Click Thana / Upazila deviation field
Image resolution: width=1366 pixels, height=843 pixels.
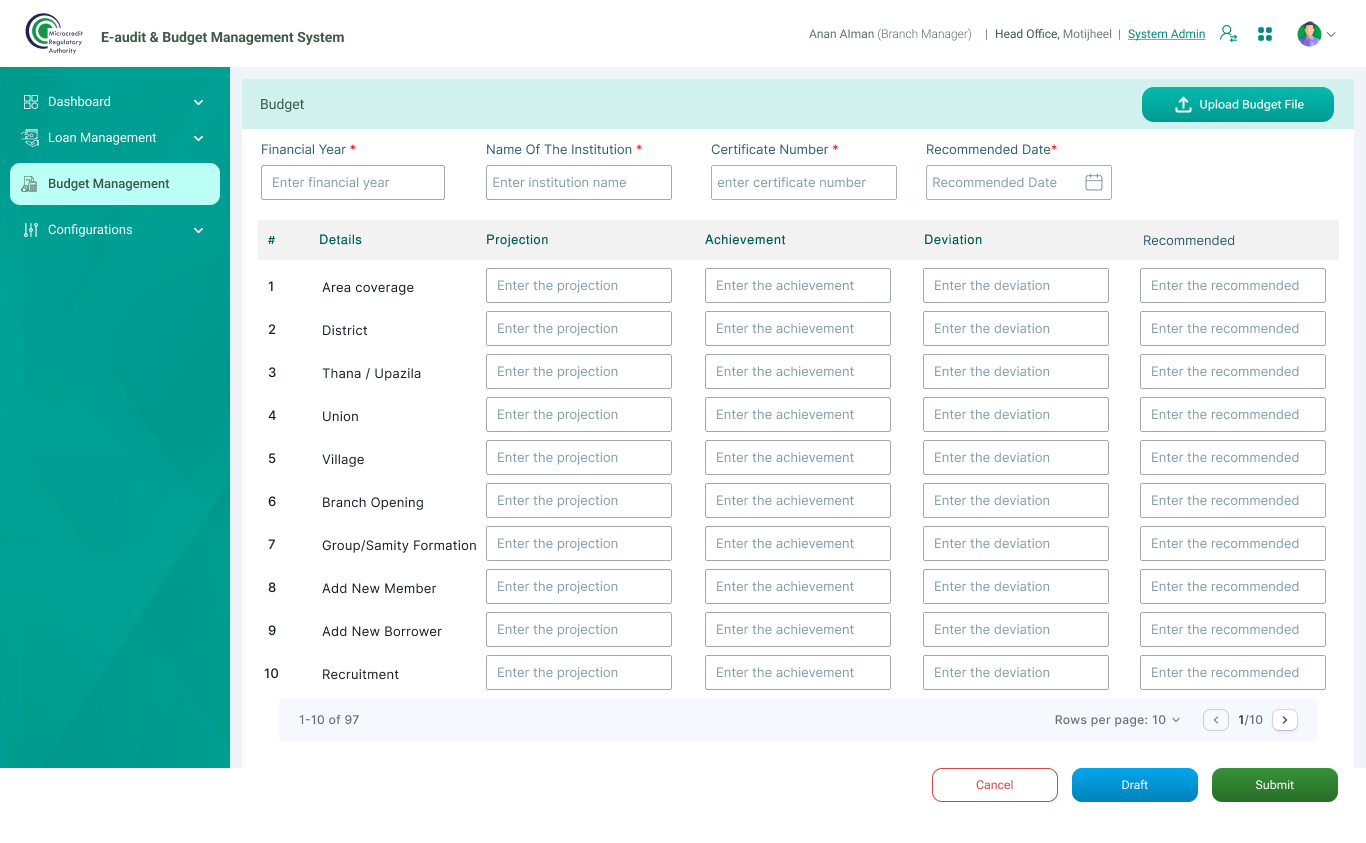(1016, 372)
